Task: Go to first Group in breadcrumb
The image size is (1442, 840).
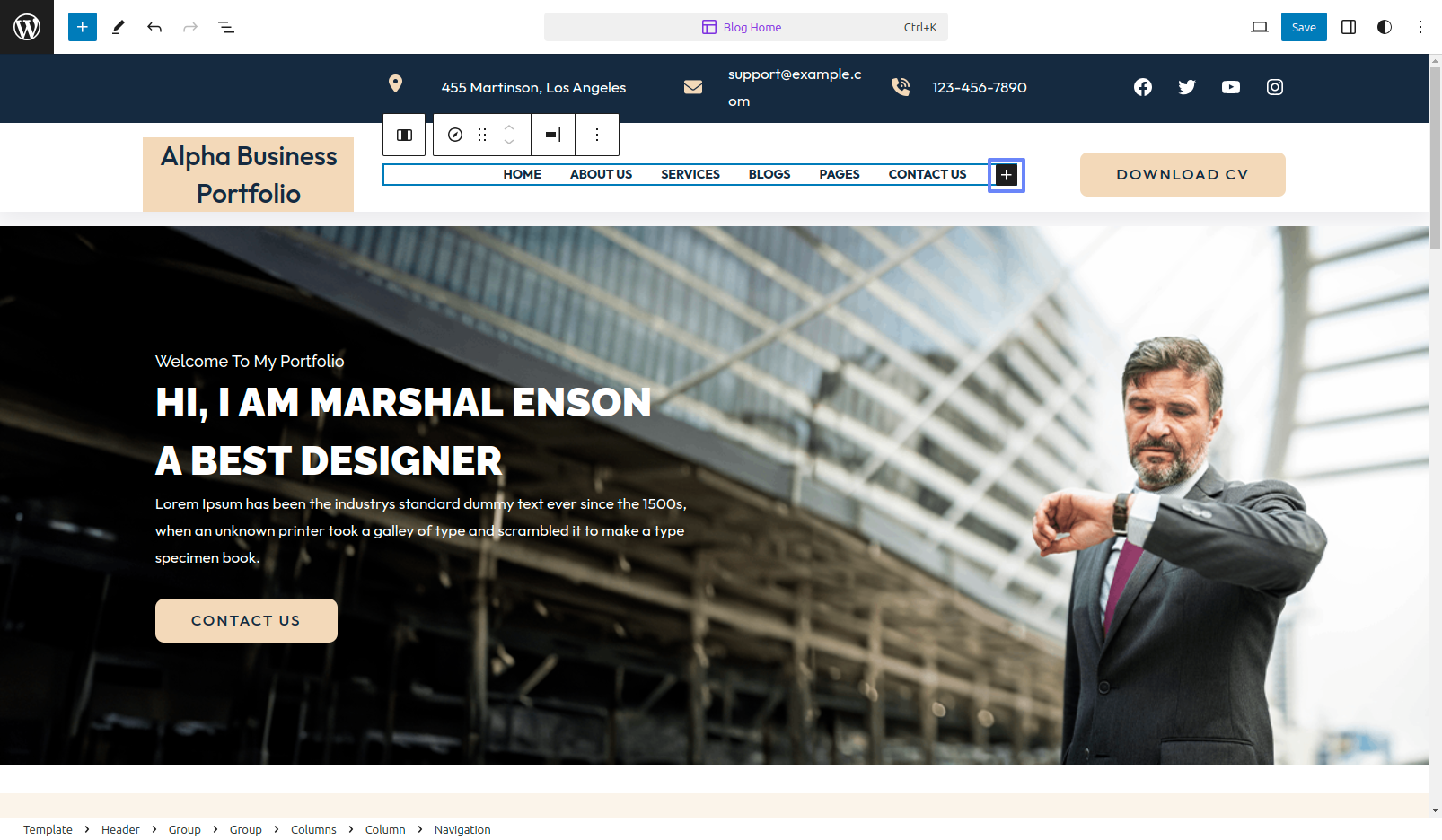Action: click(184, 829)
